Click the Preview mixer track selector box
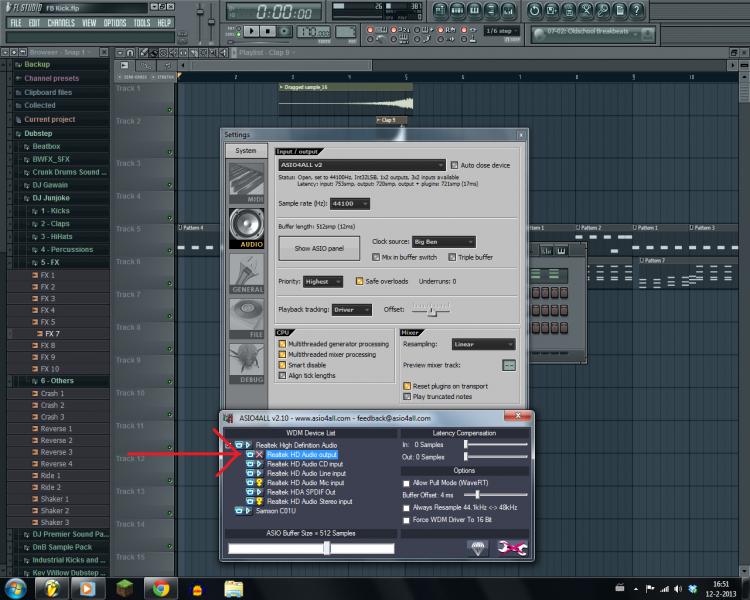This screenshot has height=600, width=750. coord(509,366)
